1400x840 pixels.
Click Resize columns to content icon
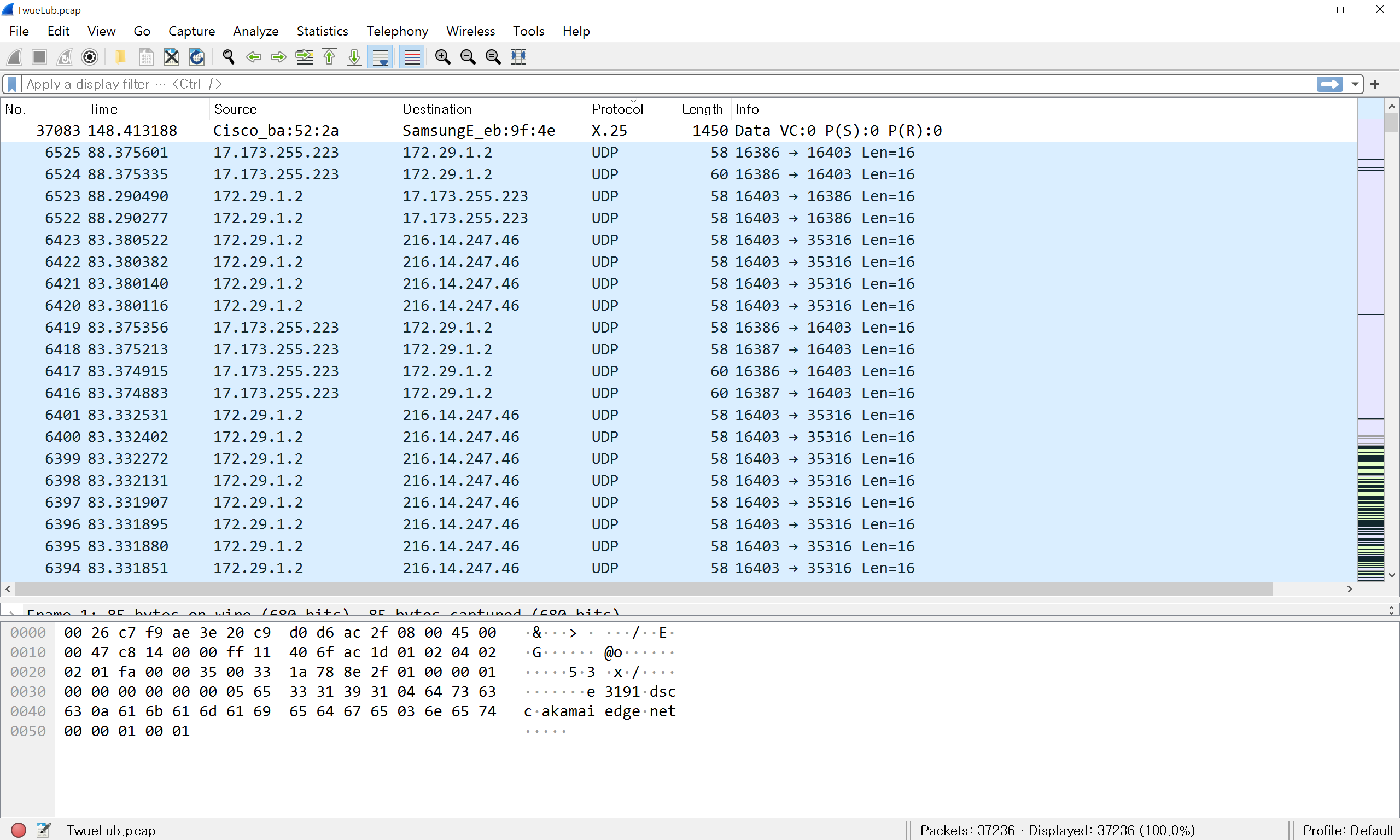(x=518, y=57)
